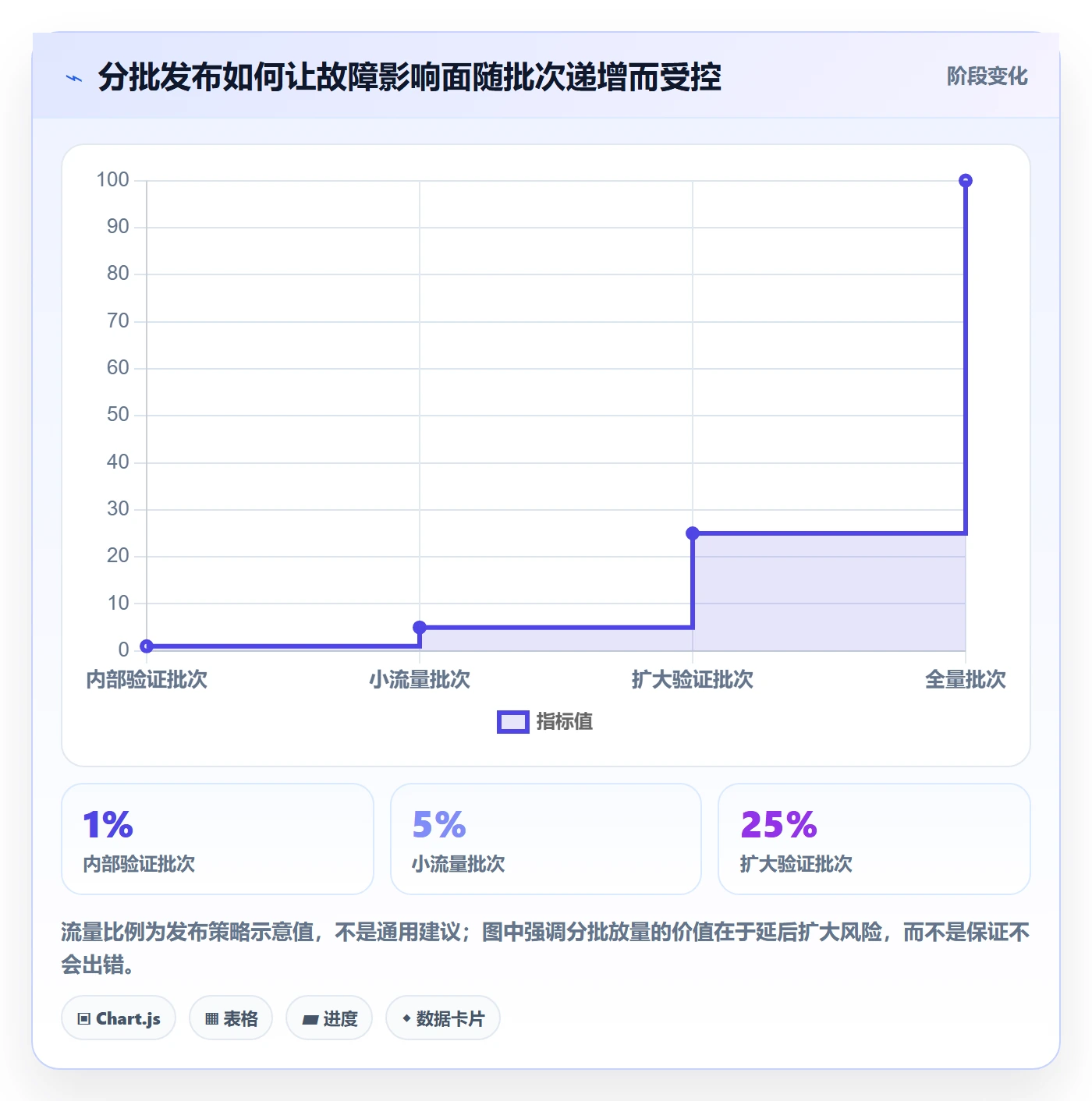
Task: Click the footnote text starting 流量比例为发布策略
Action: 545,948
